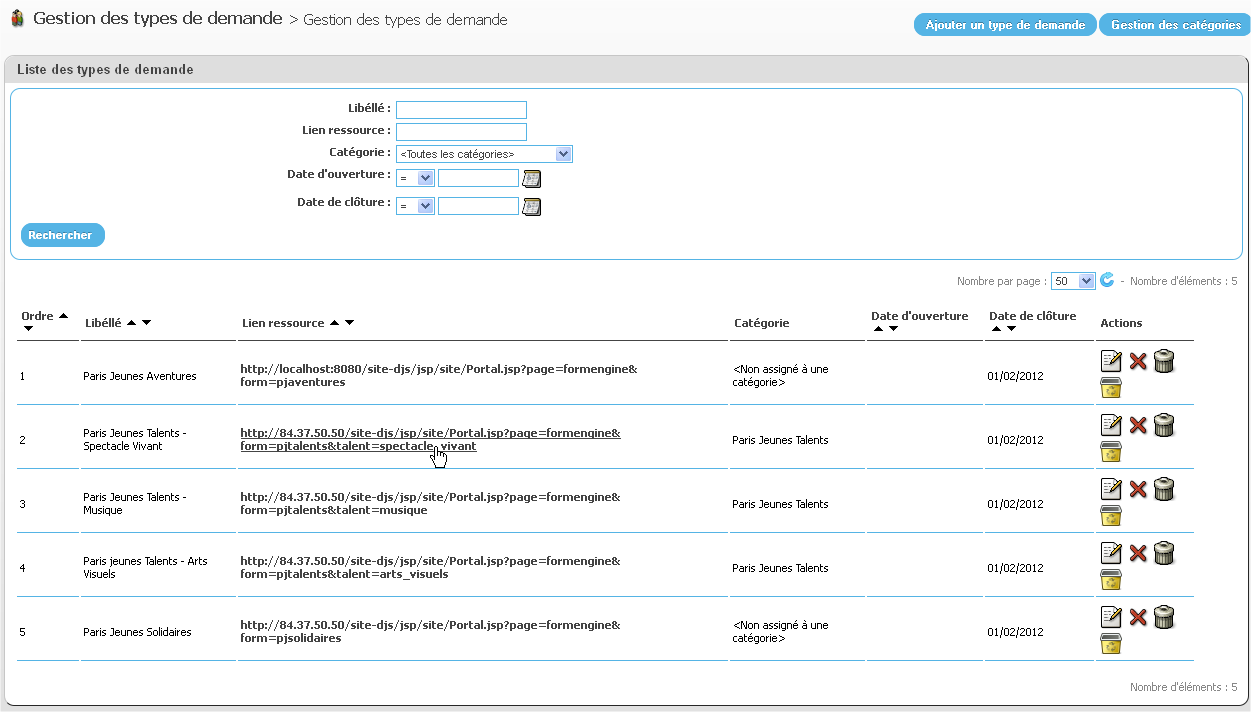Sort the Ordre column descending
Viewport: 1251px width, 712px height.
28,329
